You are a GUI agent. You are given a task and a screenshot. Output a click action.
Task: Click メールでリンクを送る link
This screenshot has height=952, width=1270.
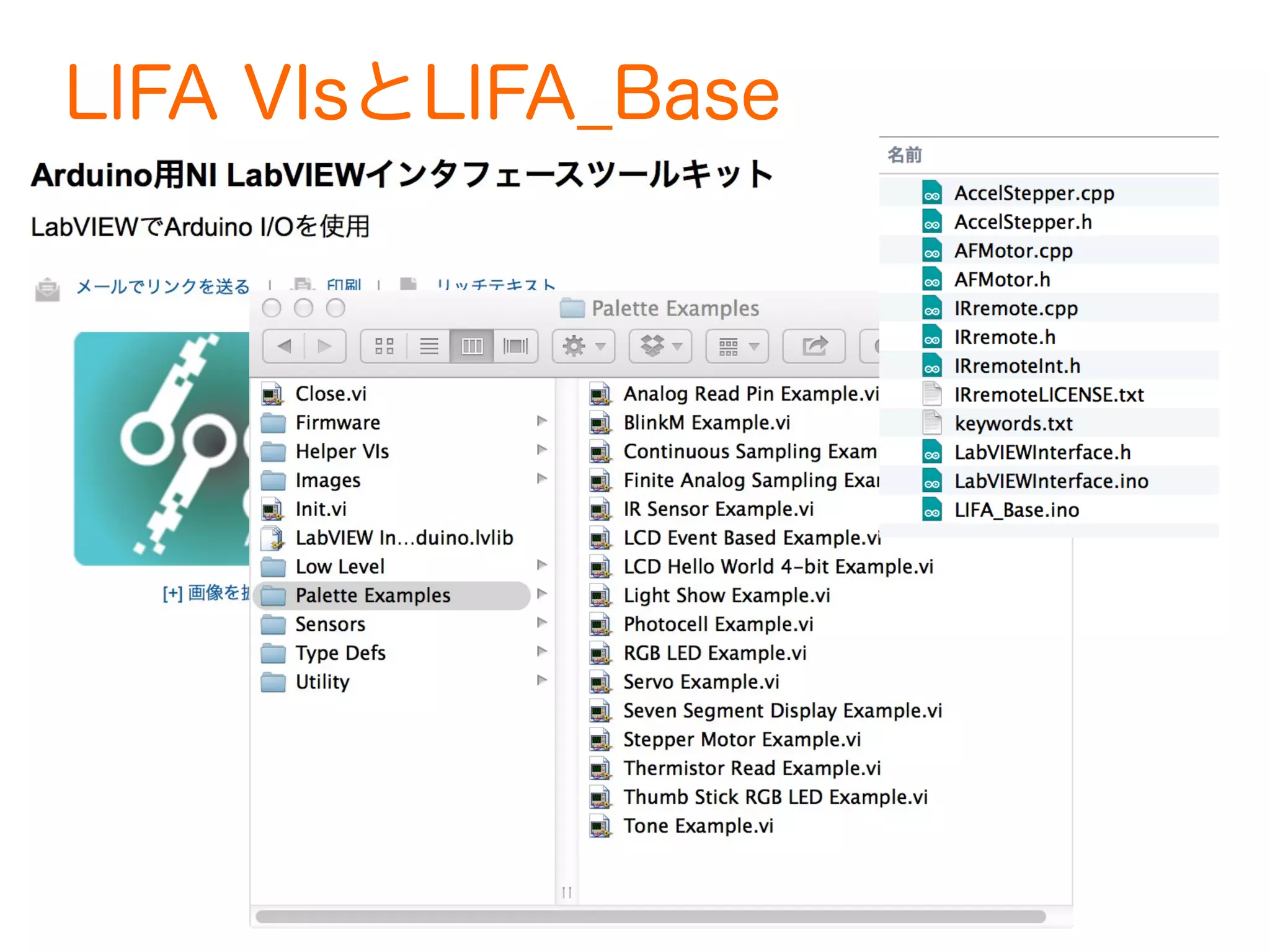pos(162,286)
